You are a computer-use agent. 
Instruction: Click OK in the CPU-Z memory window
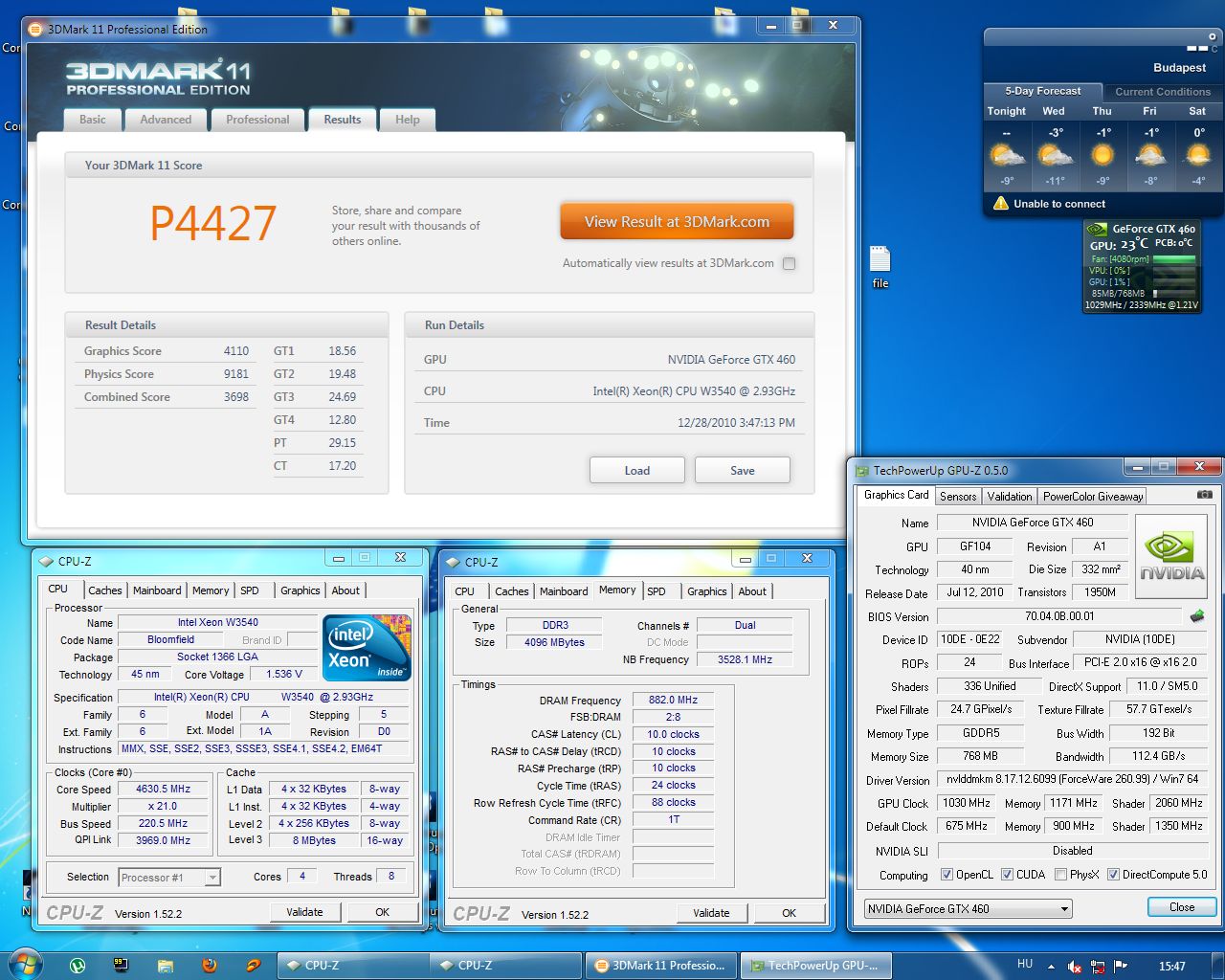pos(789,913)
